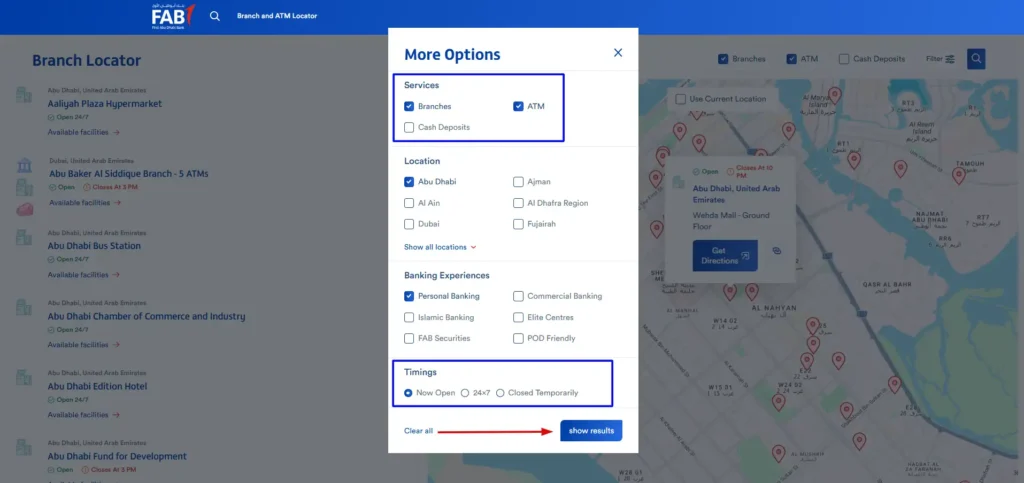Uncheck Branches in More Options Services
This screenshot has height=483, width=1024.
pos(409,106)
